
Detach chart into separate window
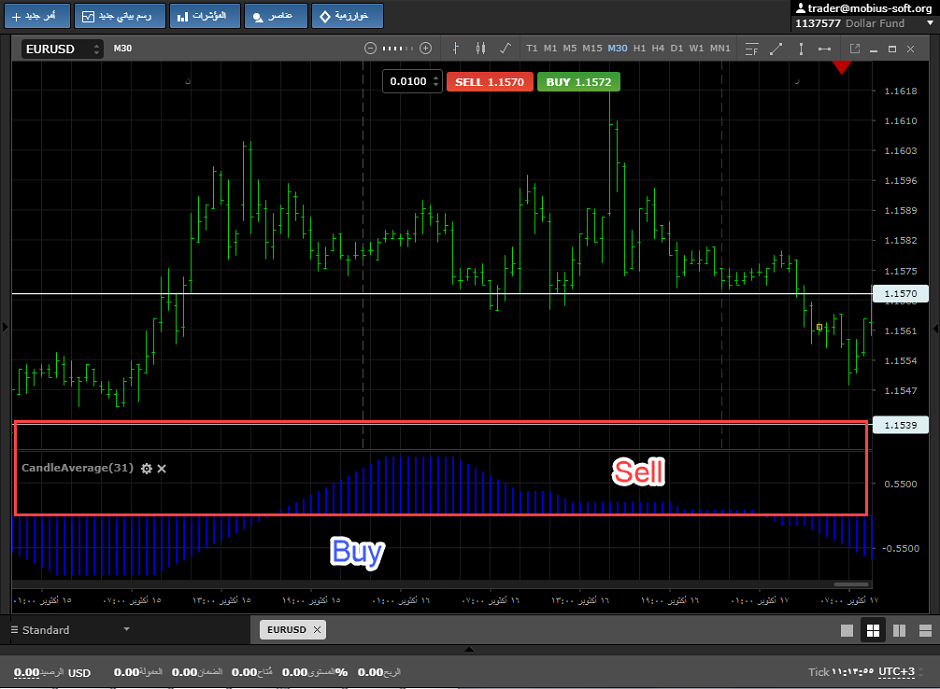[x=855, y=48]
